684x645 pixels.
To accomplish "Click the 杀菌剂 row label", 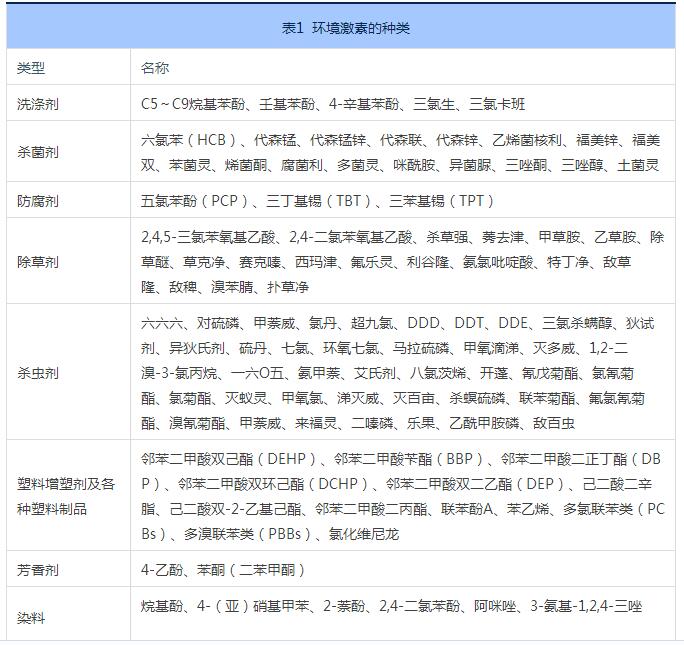I will 38,152.
